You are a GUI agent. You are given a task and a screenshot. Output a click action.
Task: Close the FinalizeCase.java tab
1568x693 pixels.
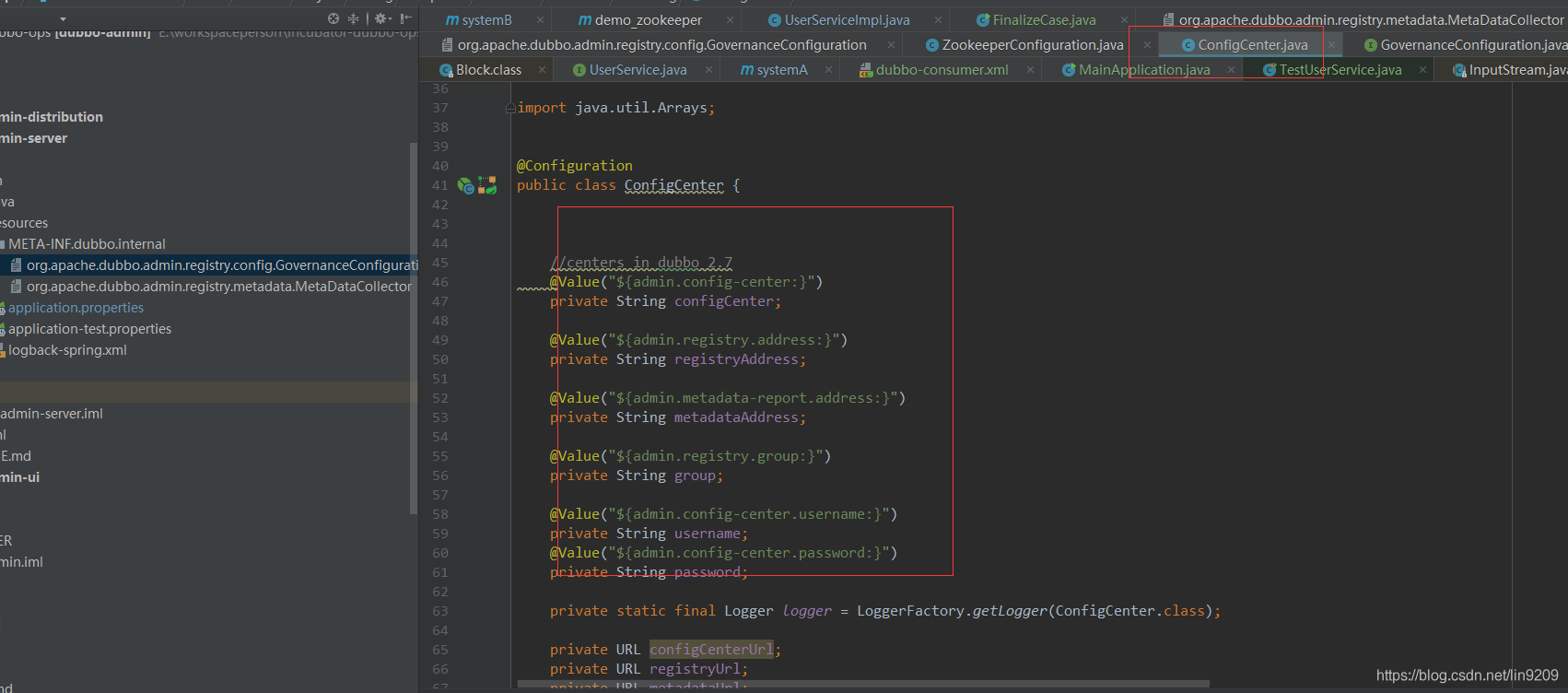(x=1124, y=20)
